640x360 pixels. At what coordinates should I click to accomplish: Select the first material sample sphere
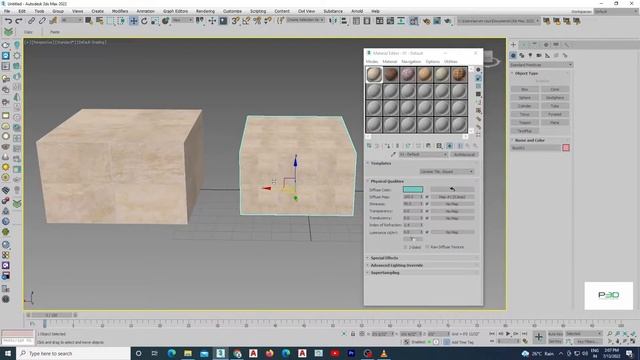tap(373, 75)
